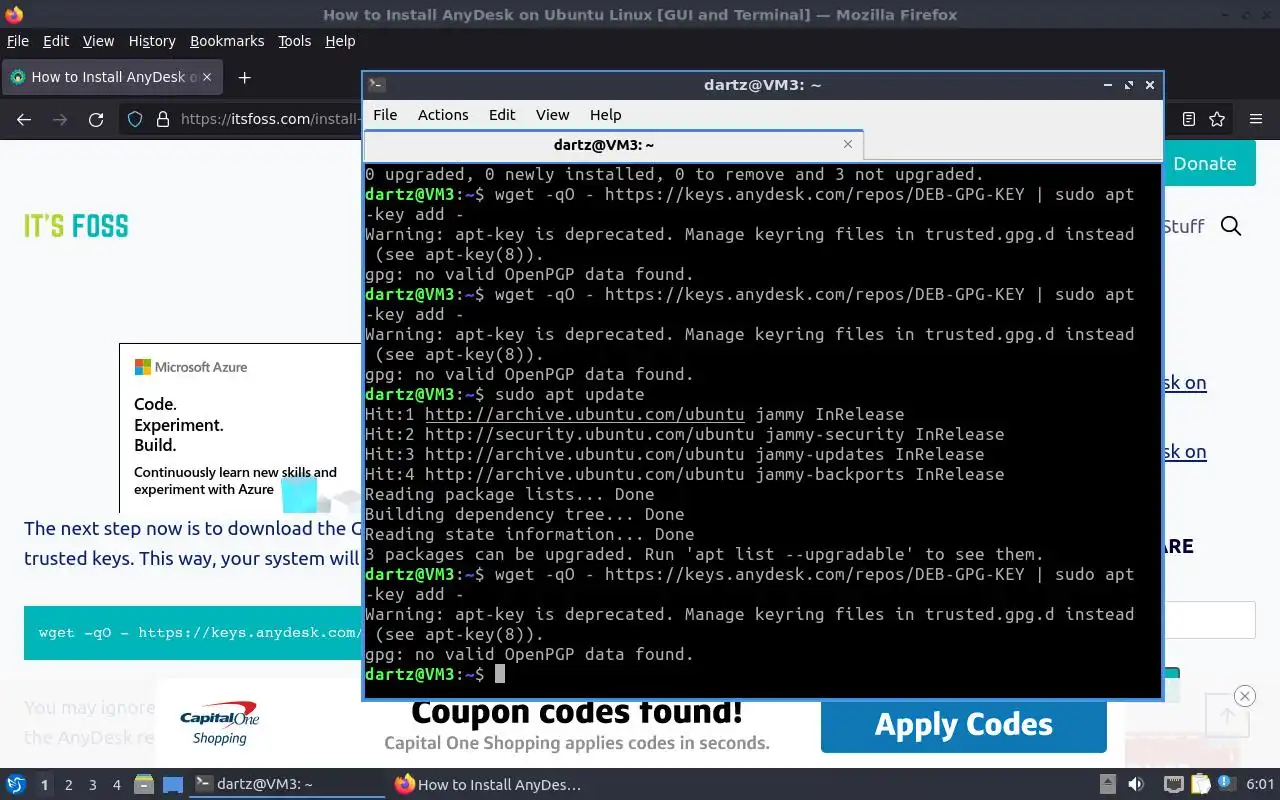This screenshot has height=800, width=1280.
Task: Switch to workspace 2 in pager
Action: [x=69, y=785]
